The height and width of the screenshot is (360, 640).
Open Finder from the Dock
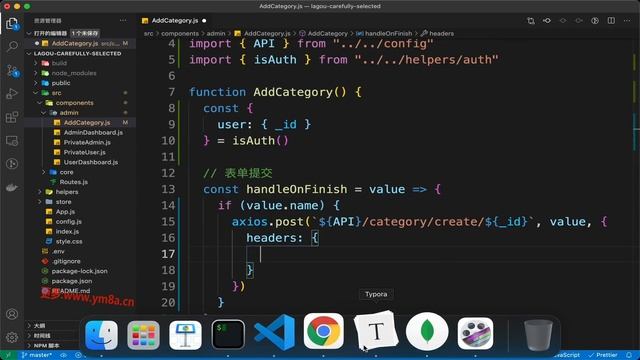101,335
